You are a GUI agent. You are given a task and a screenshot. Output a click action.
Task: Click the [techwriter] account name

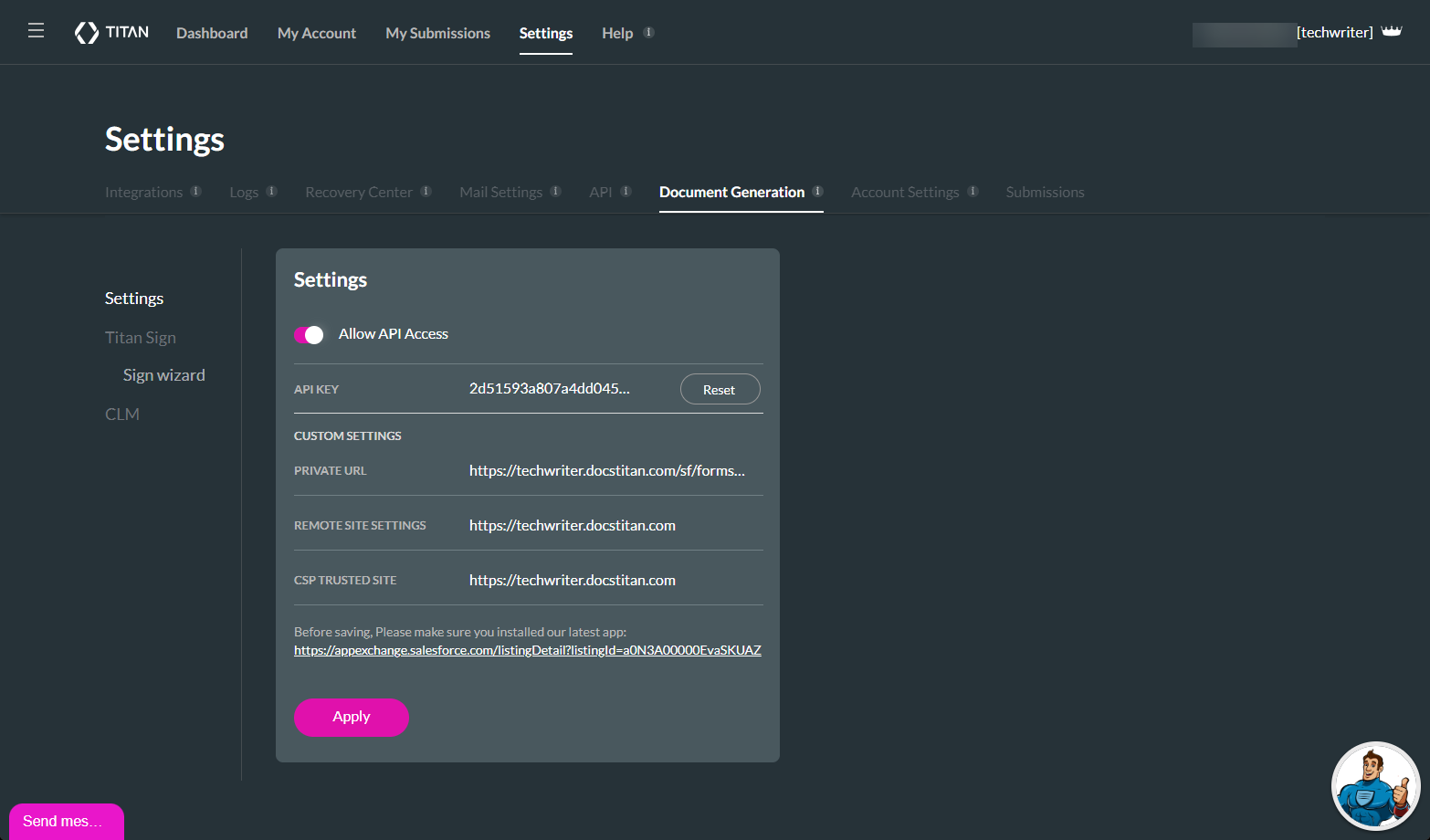click(1334, 32)
